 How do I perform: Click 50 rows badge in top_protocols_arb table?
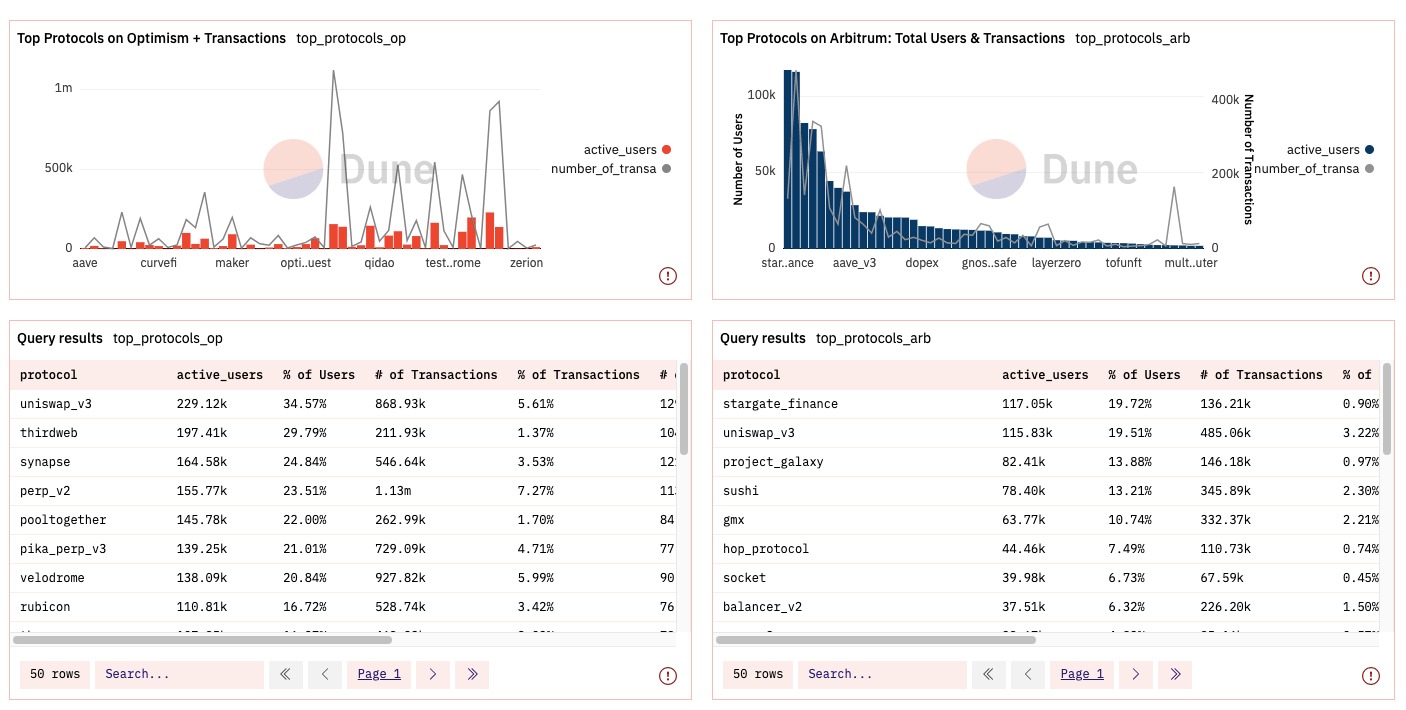click(x=758, y=674)
